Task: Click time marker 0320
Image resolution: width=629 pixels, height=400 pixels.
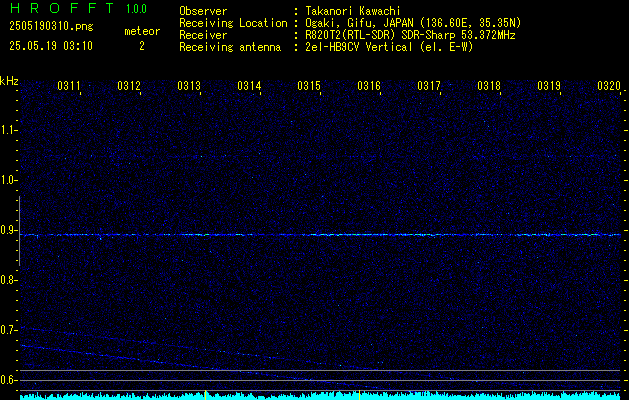Action: pyautogui.click(x=609, y=86)
